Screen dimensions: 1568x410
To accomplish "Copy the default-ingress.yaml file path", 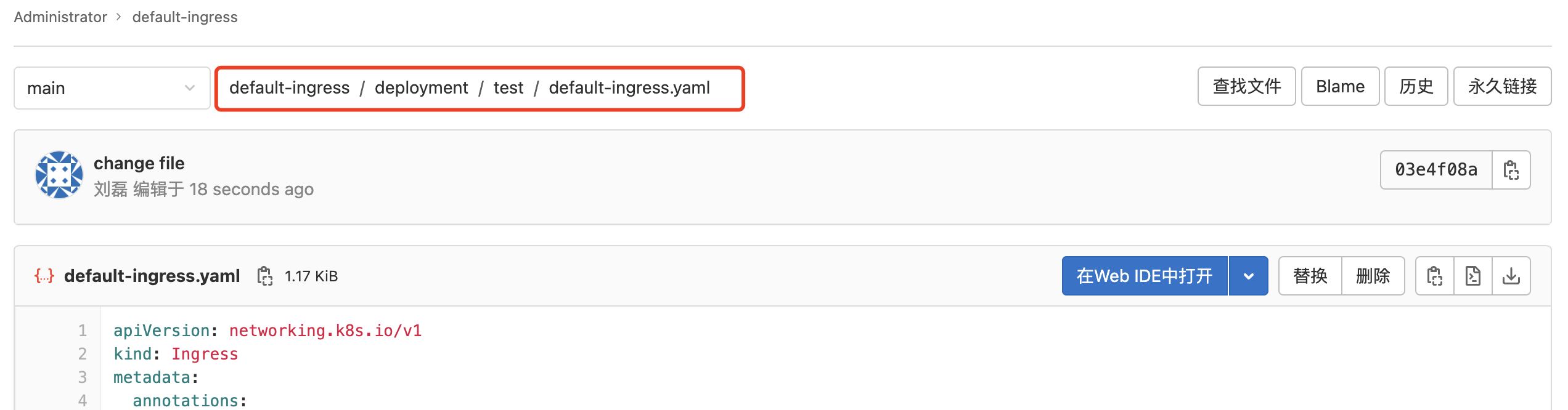I will pyautogui.click(x=265, y=276).
